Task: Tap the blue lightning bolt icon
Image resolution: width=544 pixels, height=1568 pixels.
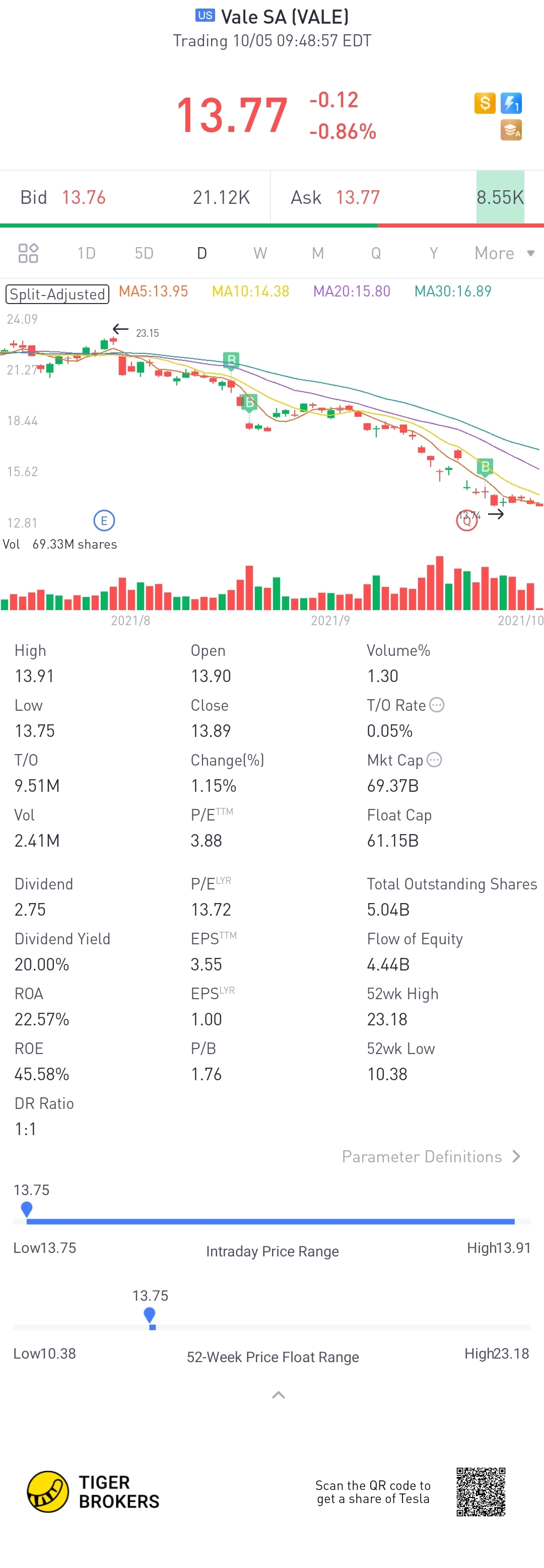Action: coord(511,103)
